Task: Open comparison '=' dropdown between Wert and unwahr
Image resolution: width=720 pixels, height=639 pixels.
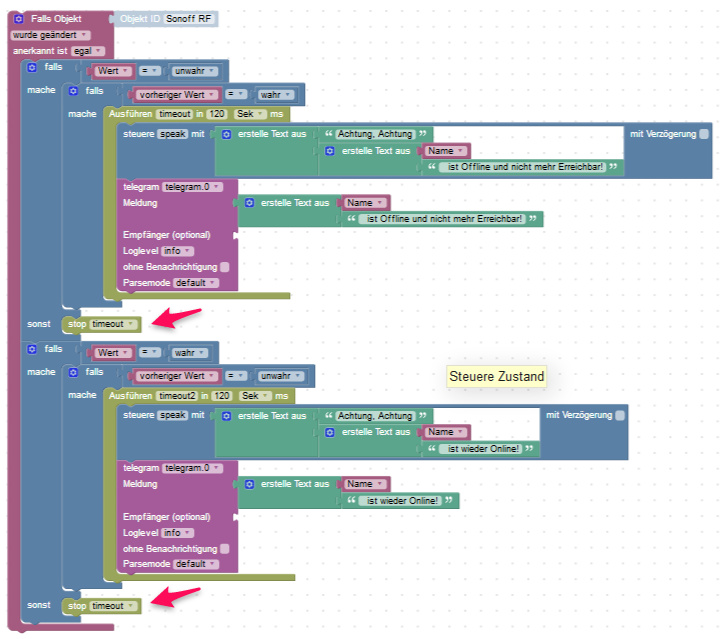Action: point(150,71)
